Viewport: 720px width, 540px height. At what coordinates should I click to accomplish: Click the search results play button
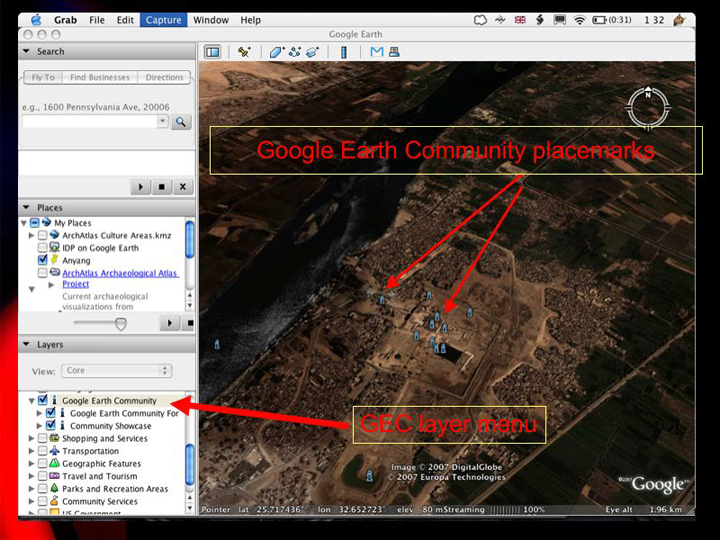click(141, 187)
